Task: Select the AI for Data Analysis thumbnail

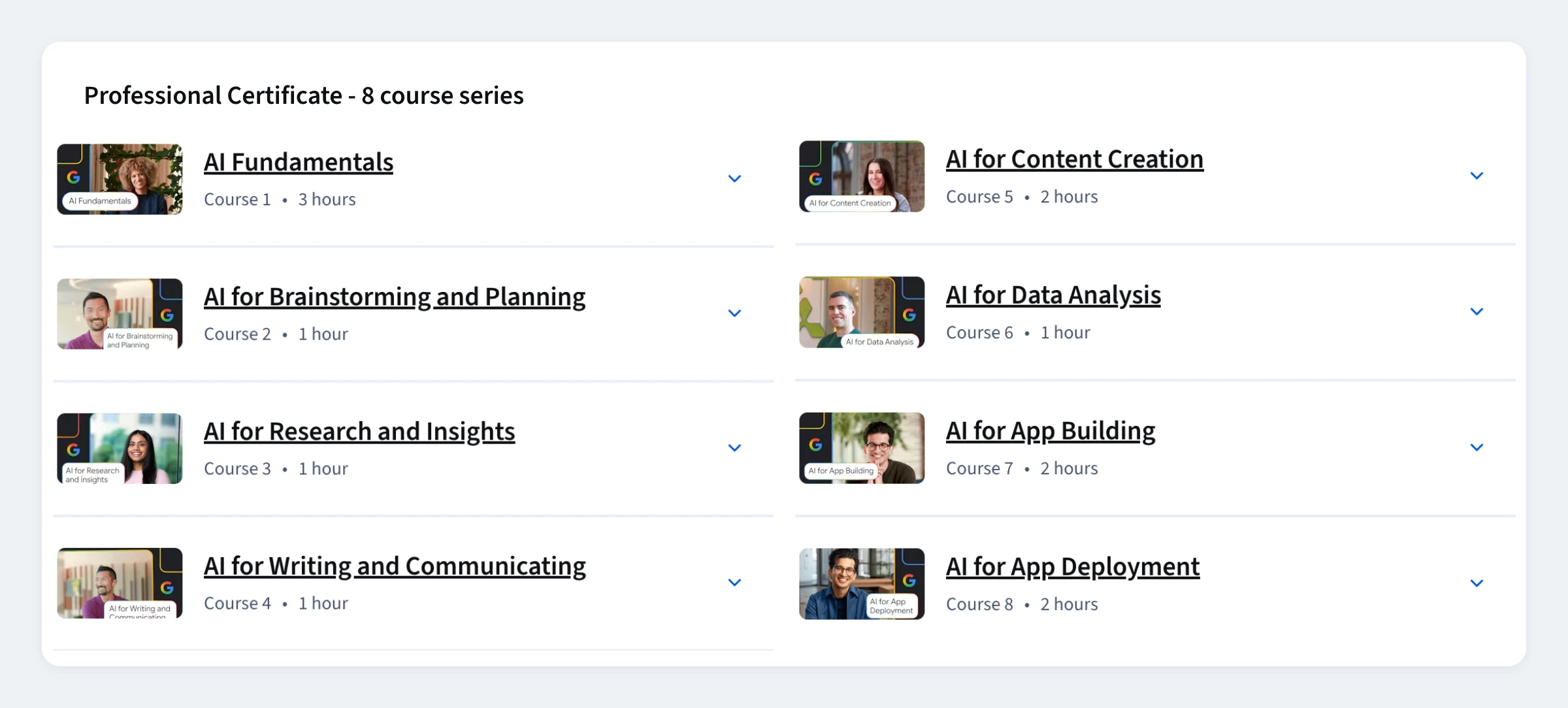Action: point(862,312)
